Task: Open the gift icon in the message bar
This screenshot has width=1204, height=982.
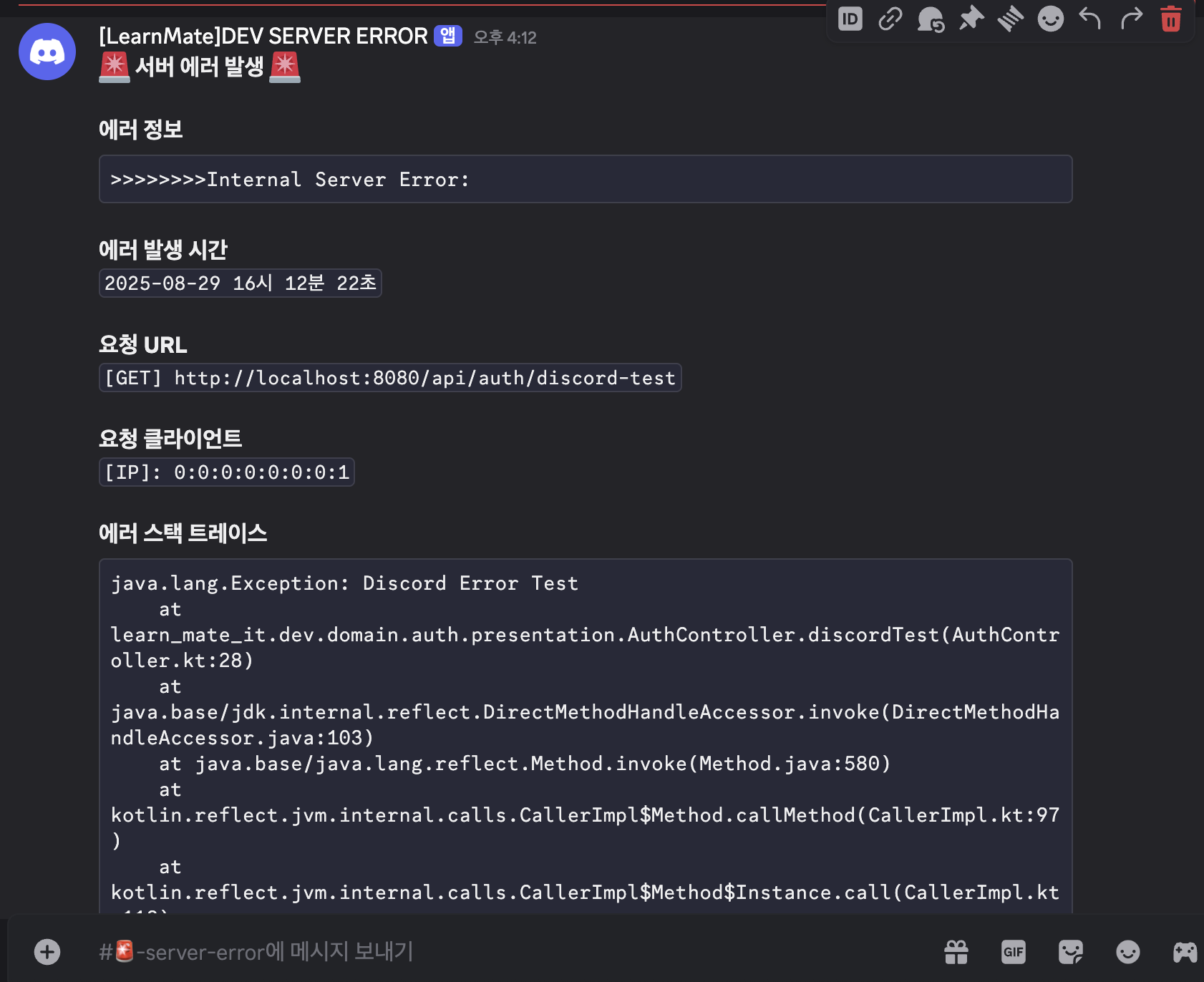Action: click(956, 952)
